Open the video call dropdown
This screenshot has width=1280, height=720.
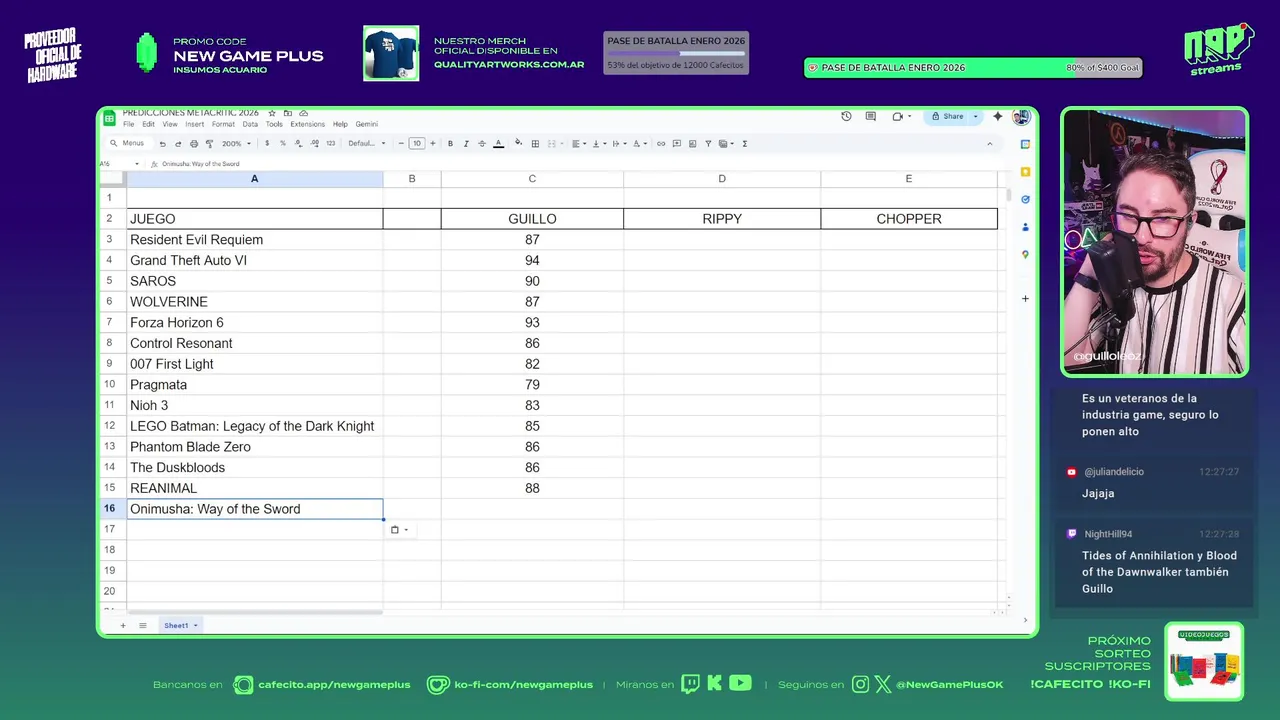pyautogui.click(x=910, y=116)
